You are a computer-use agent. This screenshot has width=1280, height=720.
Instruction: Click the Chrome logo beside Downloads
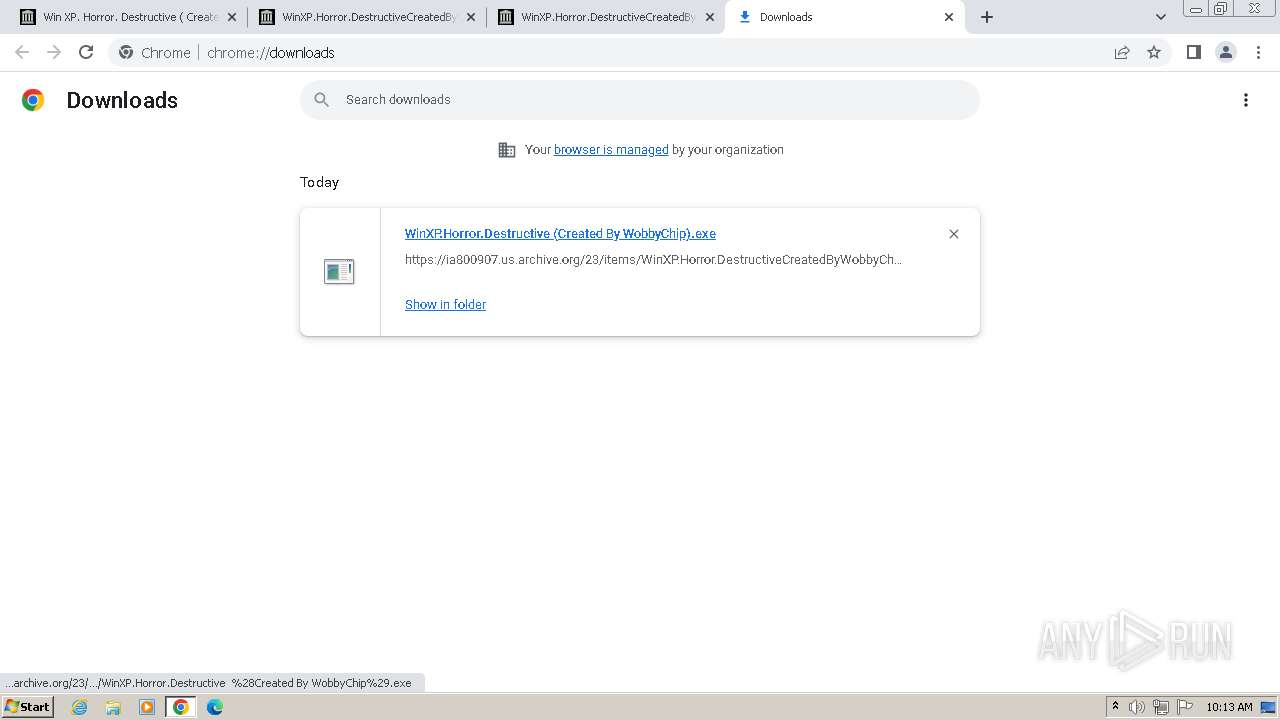pos(33,100)
